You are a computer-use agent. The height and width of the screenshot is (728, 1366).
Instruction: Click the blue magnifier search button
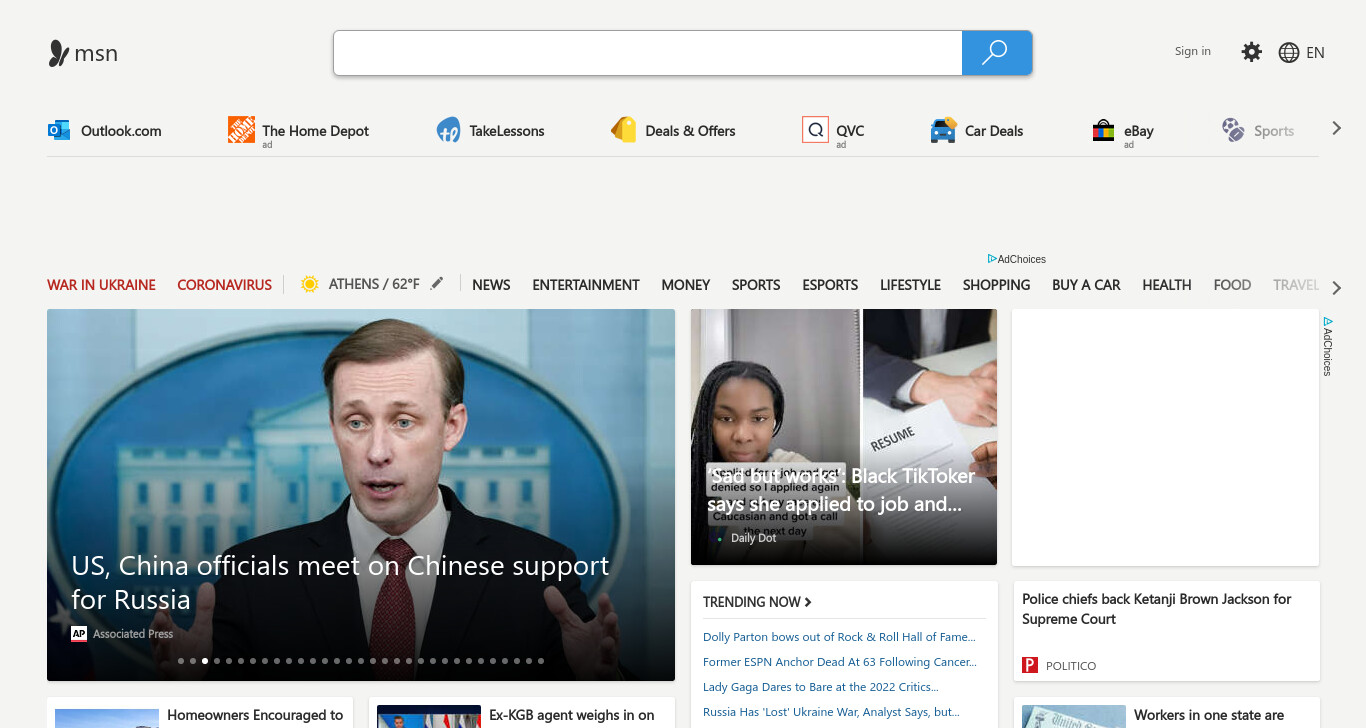[996, 53]
